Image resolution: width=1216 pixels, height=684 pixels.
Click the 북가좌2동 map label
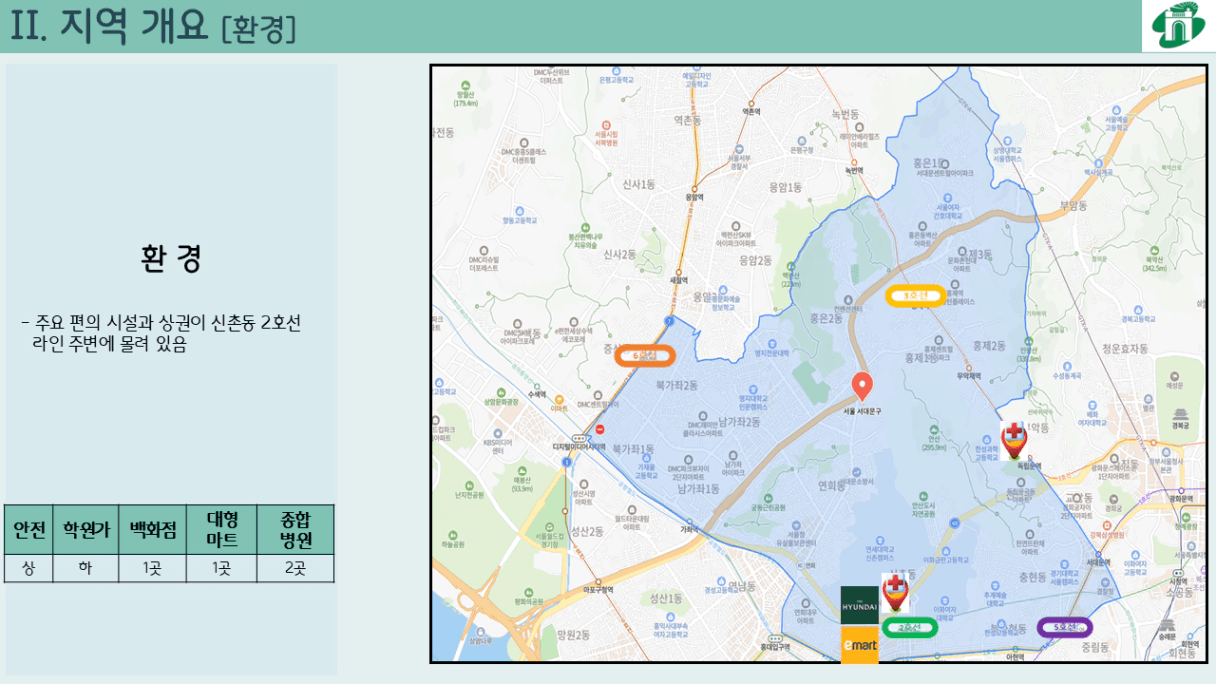click(676, 384)
